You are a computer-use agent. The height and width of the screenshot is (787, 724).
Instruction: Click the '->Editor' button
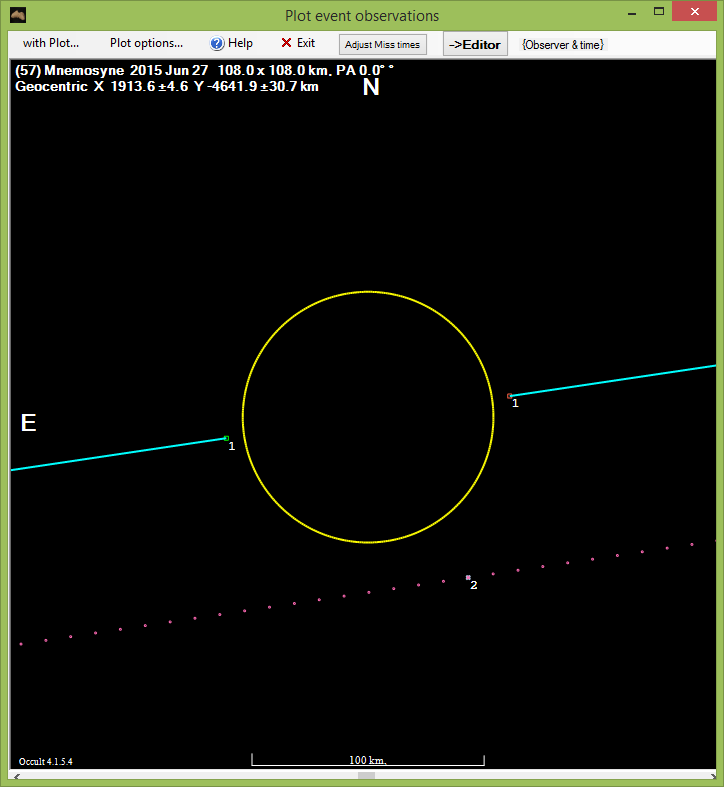click(x=475, y=44)
